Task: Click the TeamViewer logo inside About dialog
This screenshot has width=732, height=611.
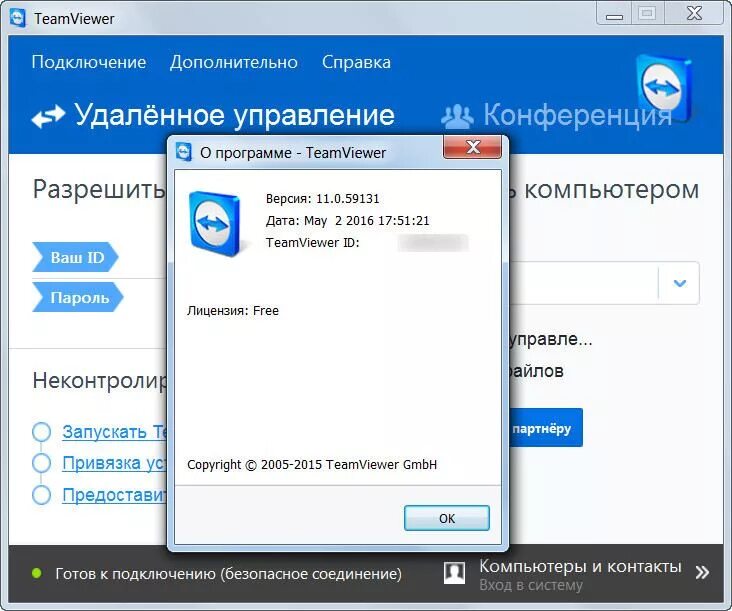Action: 214,223
